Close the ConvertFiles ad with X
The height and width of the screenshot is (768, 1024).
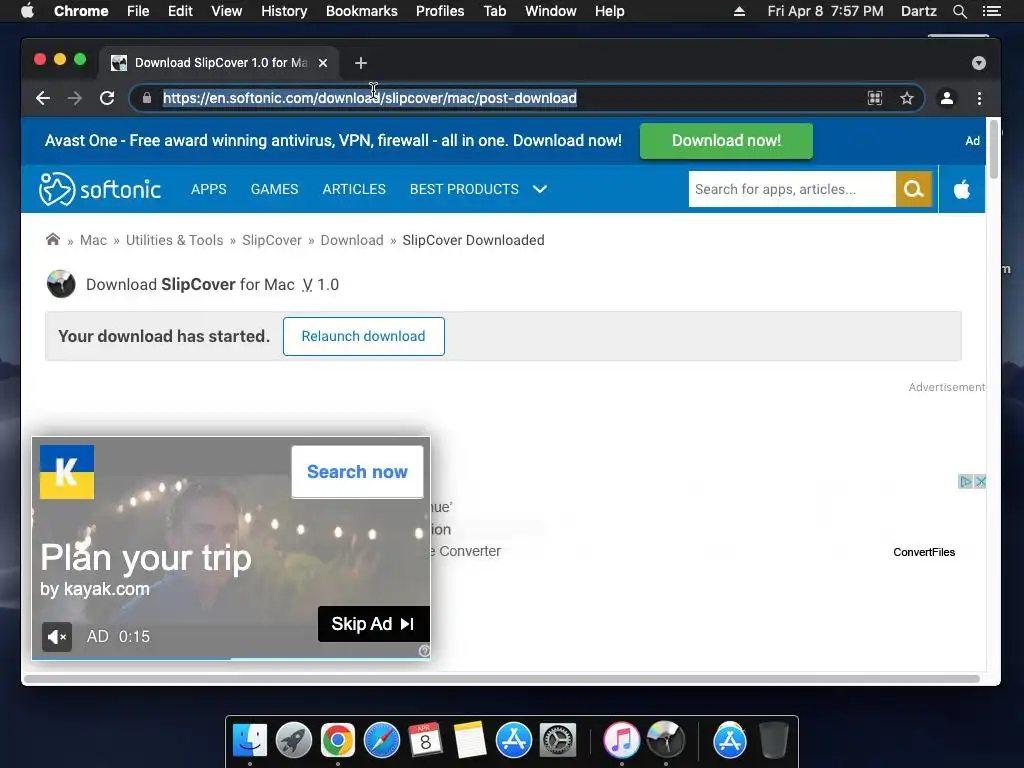(980, 482)
